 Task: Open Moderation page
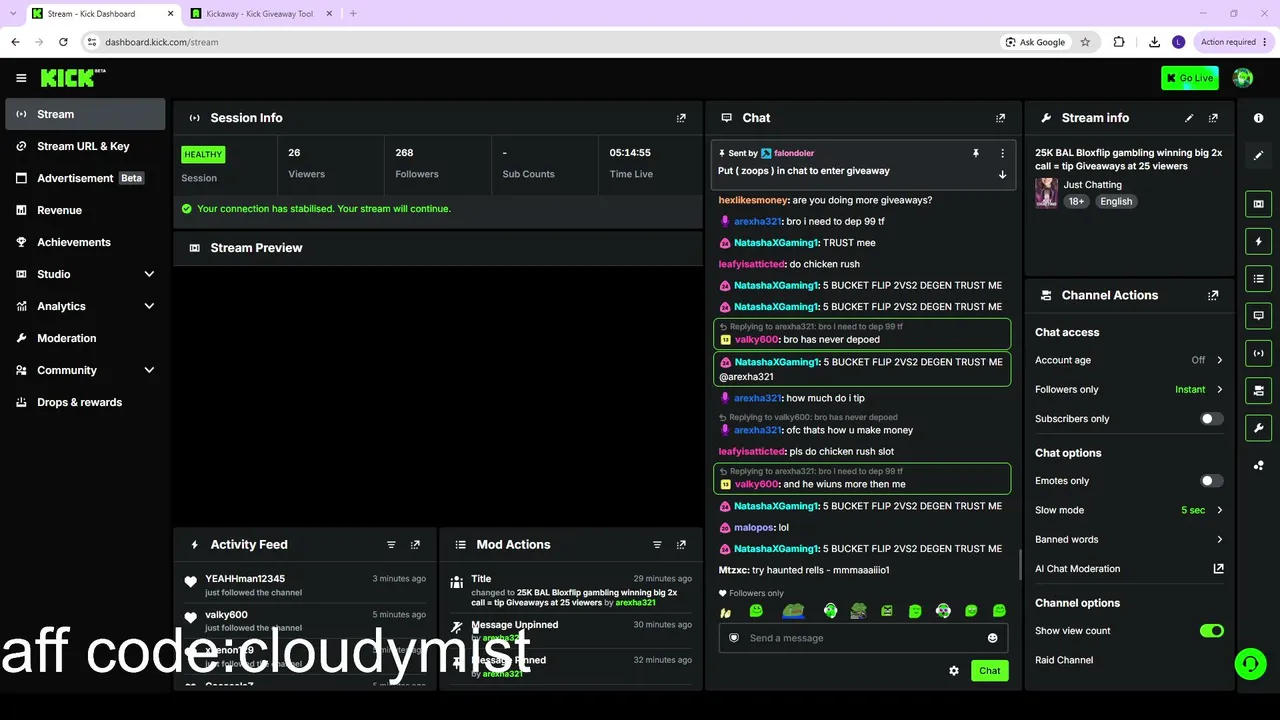(85, 338)
